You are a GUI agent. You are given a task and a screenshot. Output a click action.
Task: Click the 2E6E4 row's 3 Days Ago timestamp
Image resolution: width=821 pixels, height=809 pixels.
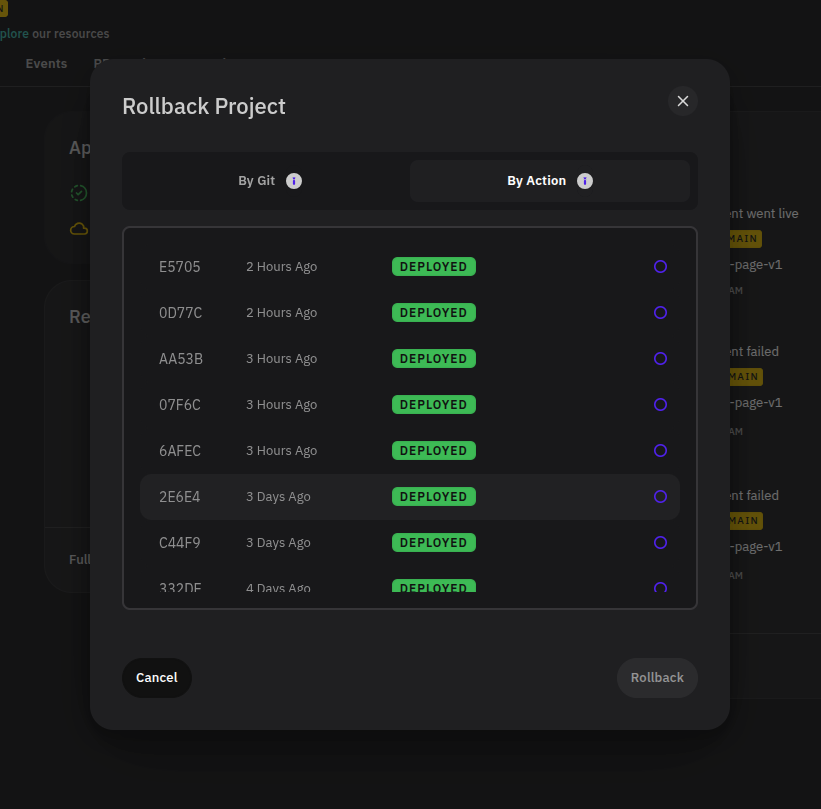click(278, 497)
